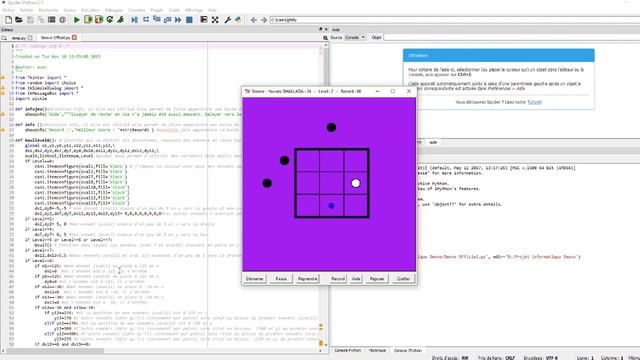Close the Snova Officiel.py tab

pyautogui.click(x=74, y=37)
